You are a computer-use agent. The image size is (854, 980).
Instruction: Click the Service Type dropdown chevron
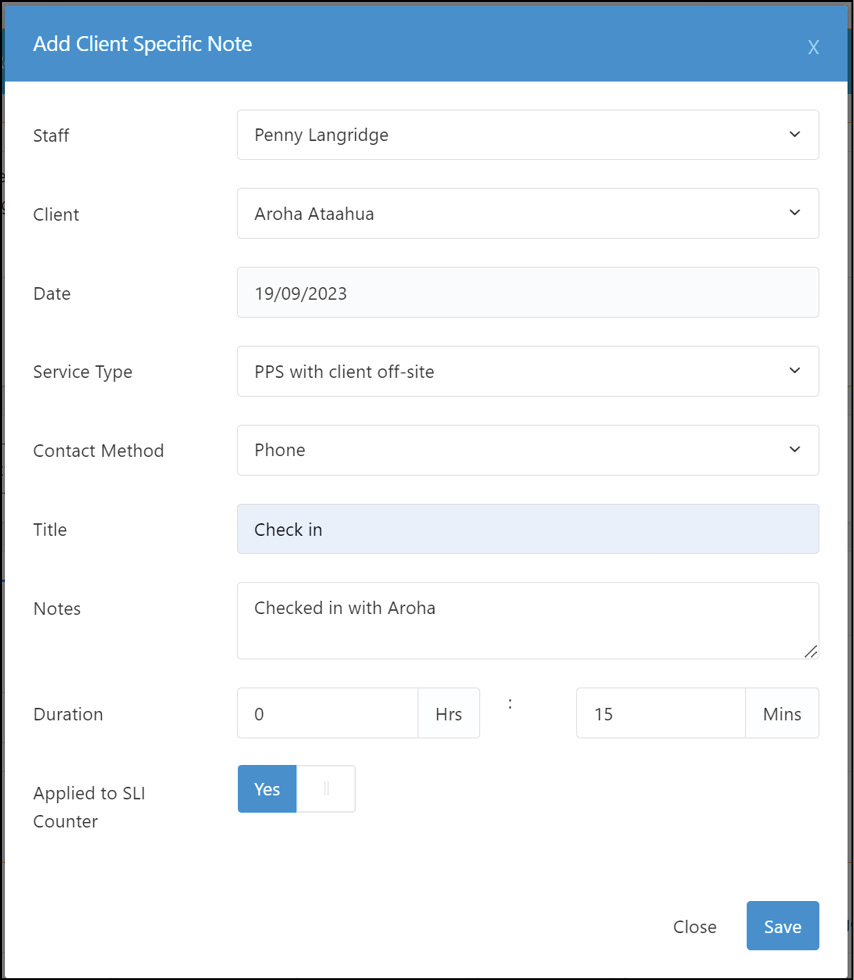tap(795, 371)
